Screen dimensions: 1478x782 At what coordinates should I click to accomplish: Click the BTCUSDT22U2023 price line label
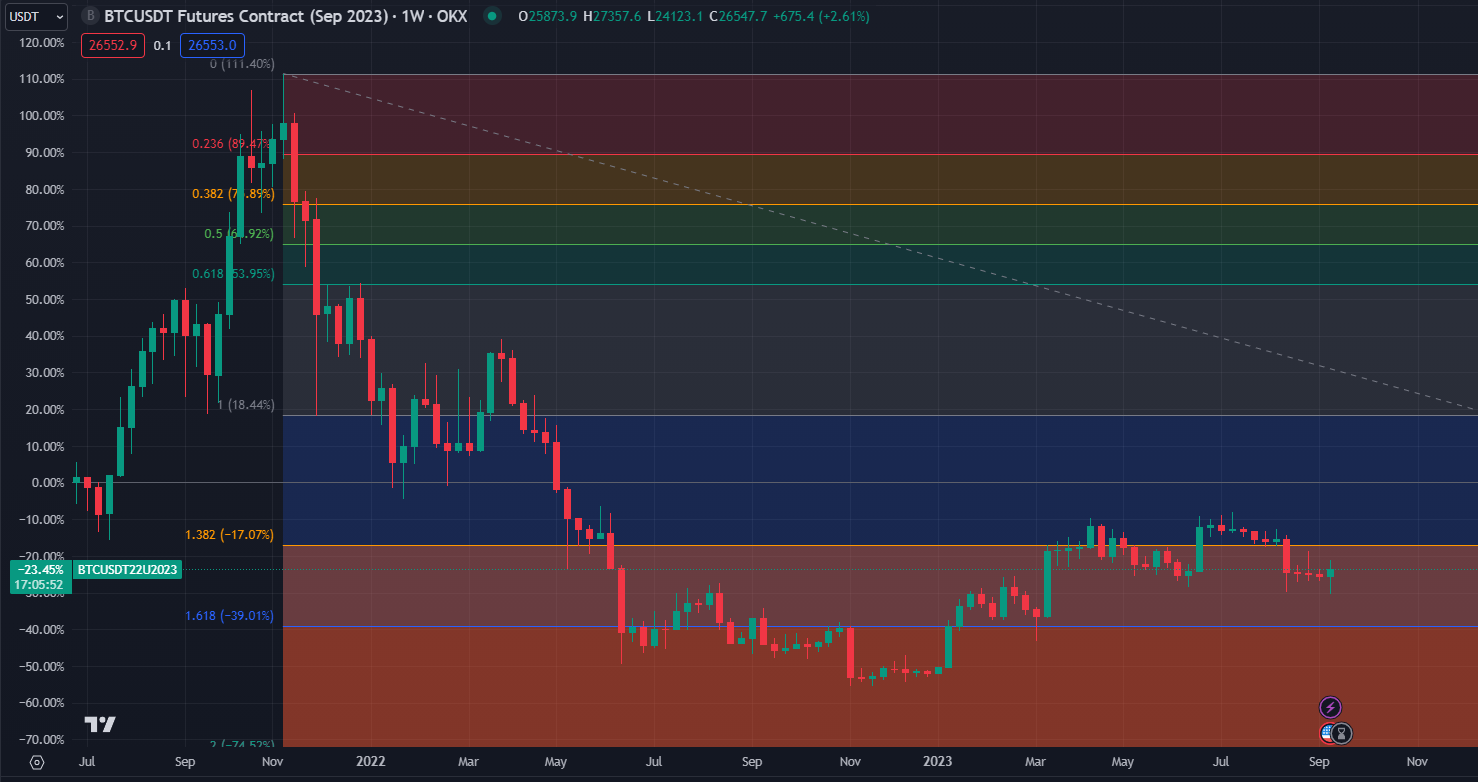(x=127, y=570)
